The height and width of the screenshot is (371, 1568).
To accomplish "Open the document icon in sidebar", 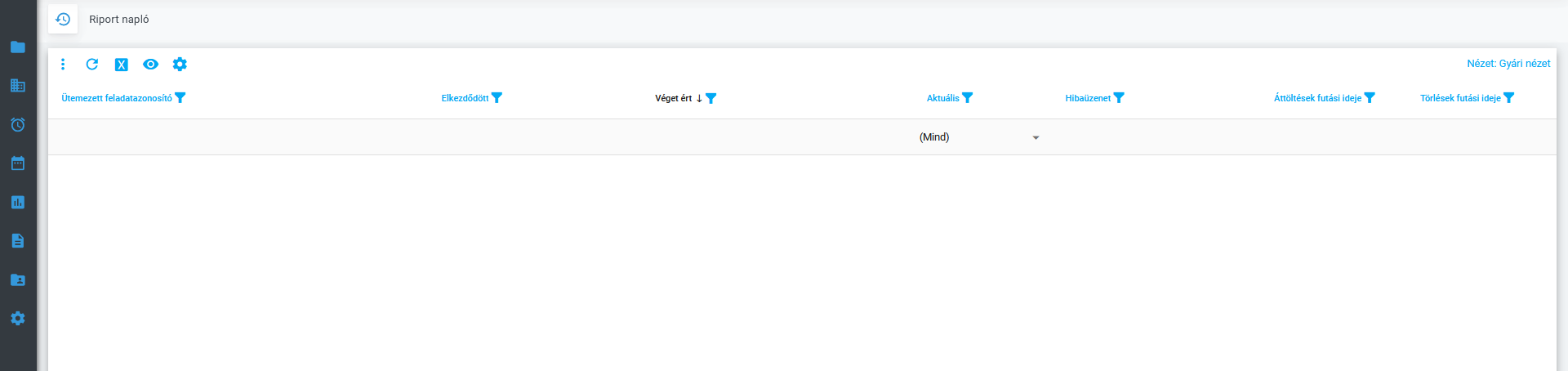I will (x=18, y=240).
